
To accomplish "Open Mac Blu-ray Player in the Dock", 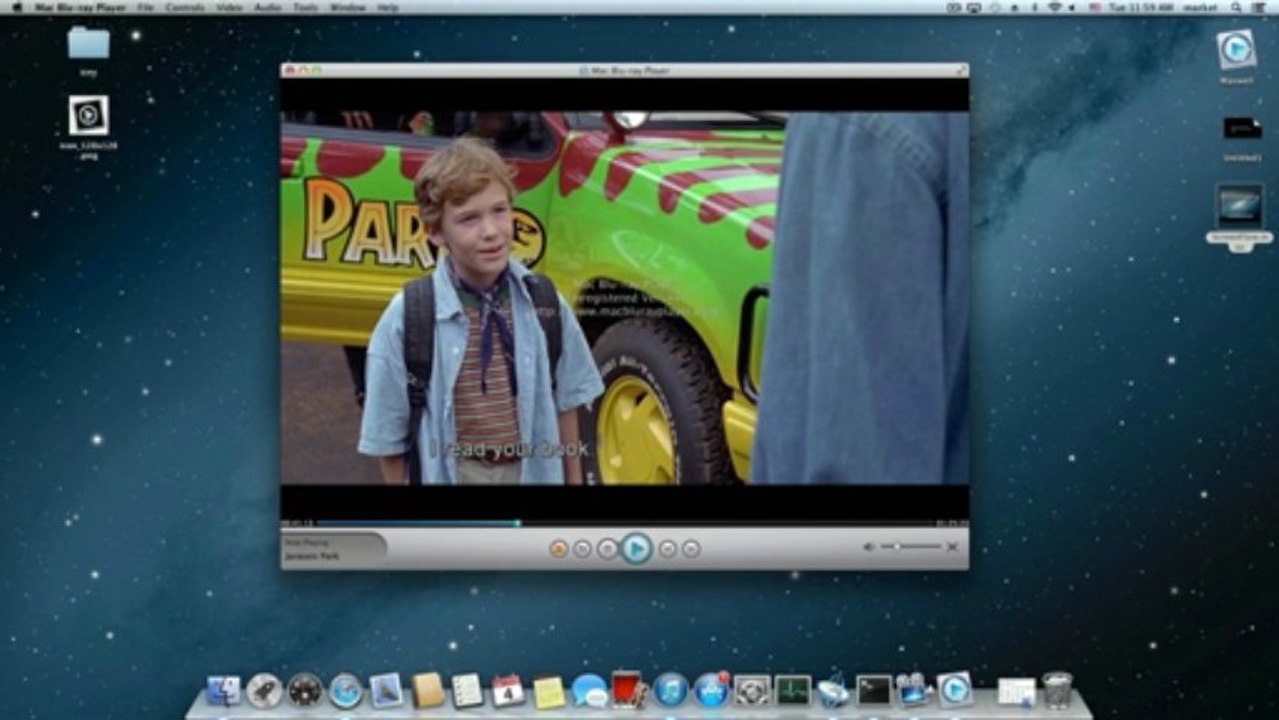I will coord(955,689).
